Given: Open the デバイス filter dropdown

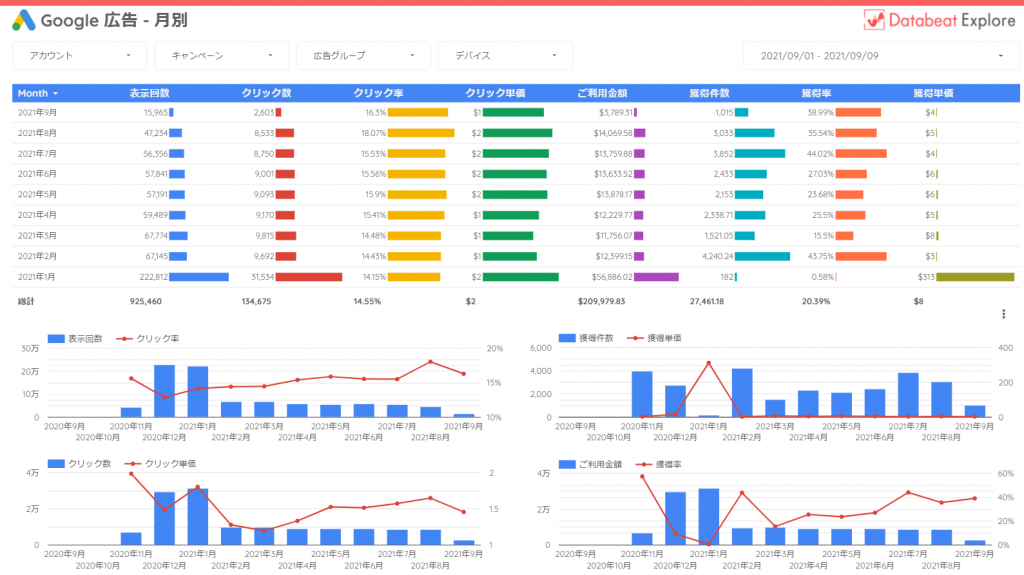Looking at the screenshot, I should [x=504, y=56].
